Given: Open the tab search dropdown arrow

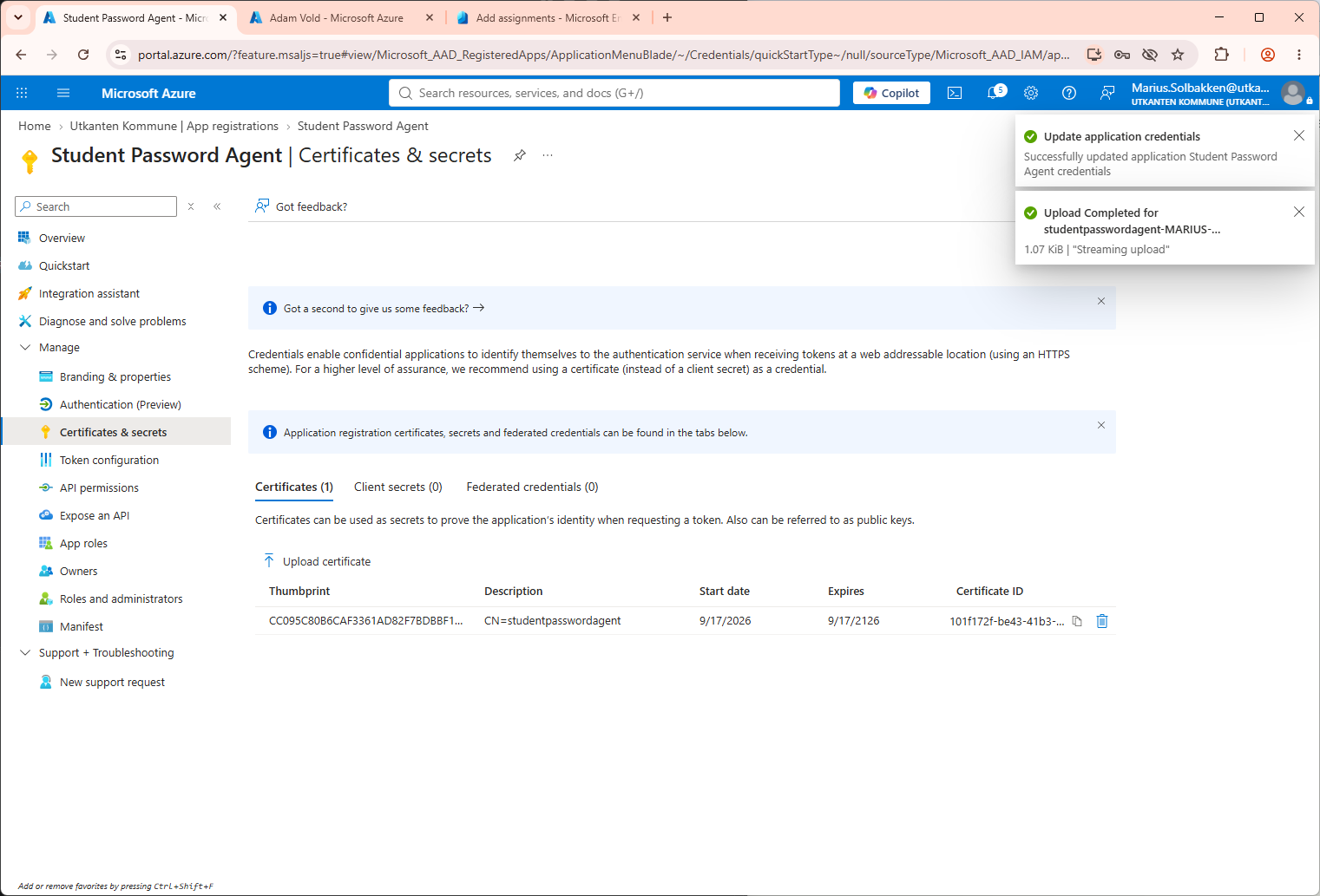Looking at the screenshot, I should (x=17, y=17).
